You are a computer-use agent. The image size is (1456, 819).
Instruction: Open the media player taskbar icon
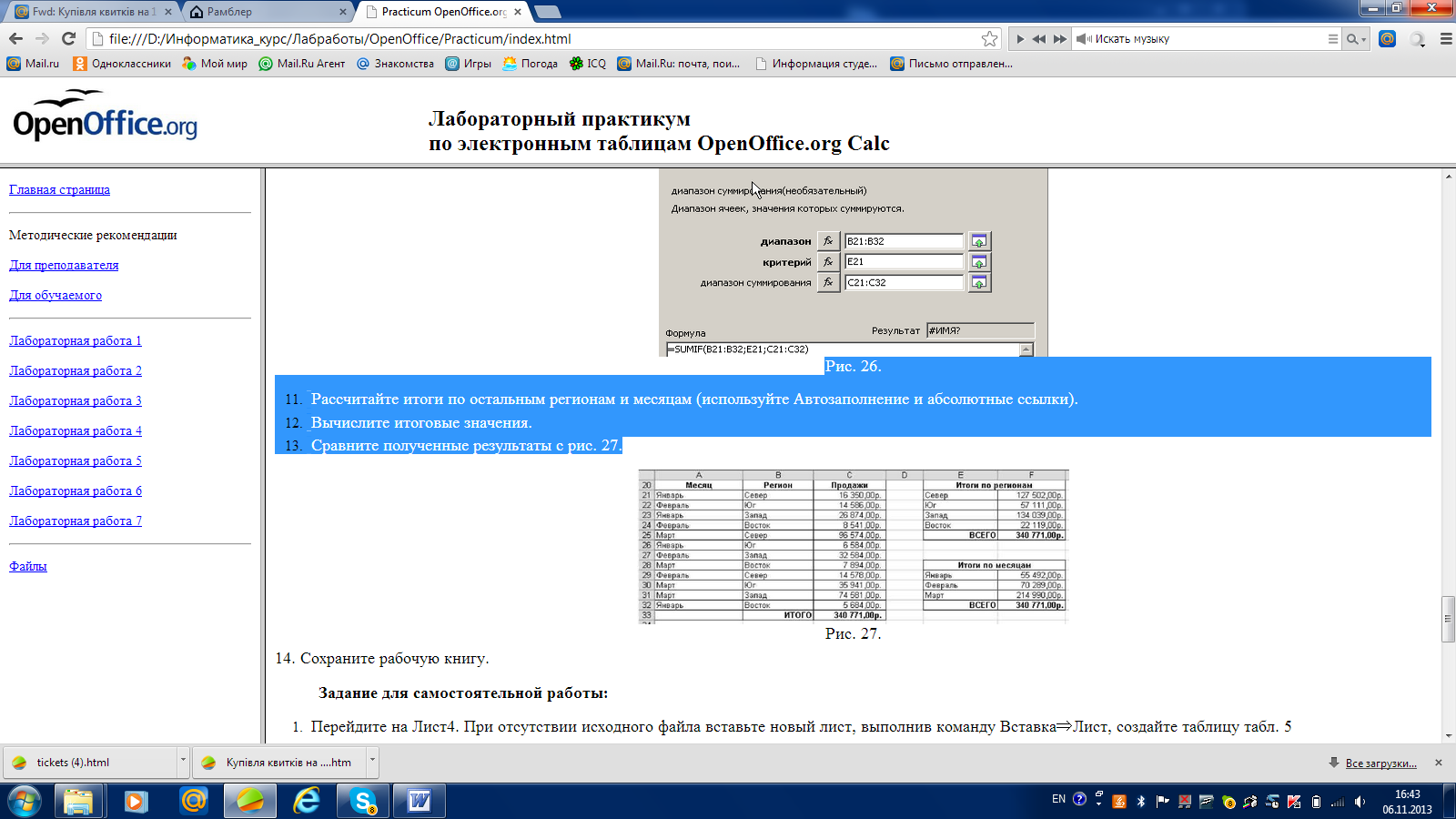click(x=136, y=801)
